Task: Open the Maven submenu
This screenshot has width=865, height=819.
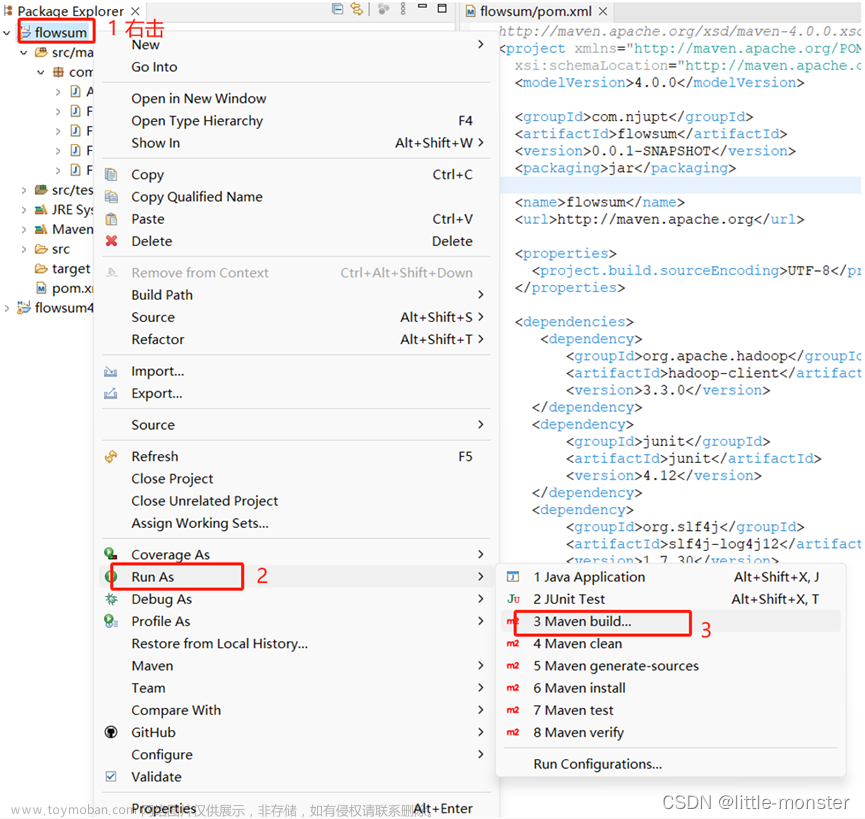Action: click(x=296, y=666)
